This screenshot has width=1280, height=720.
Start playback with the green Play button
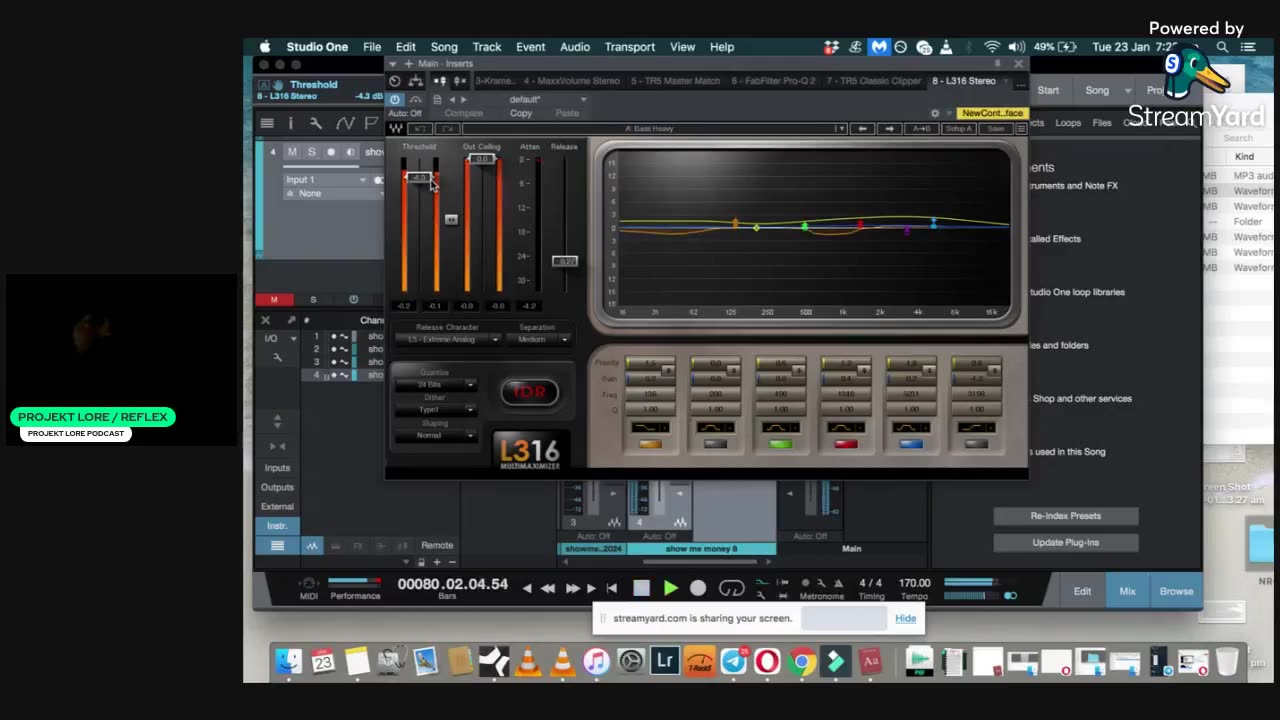tap(670, 589)
